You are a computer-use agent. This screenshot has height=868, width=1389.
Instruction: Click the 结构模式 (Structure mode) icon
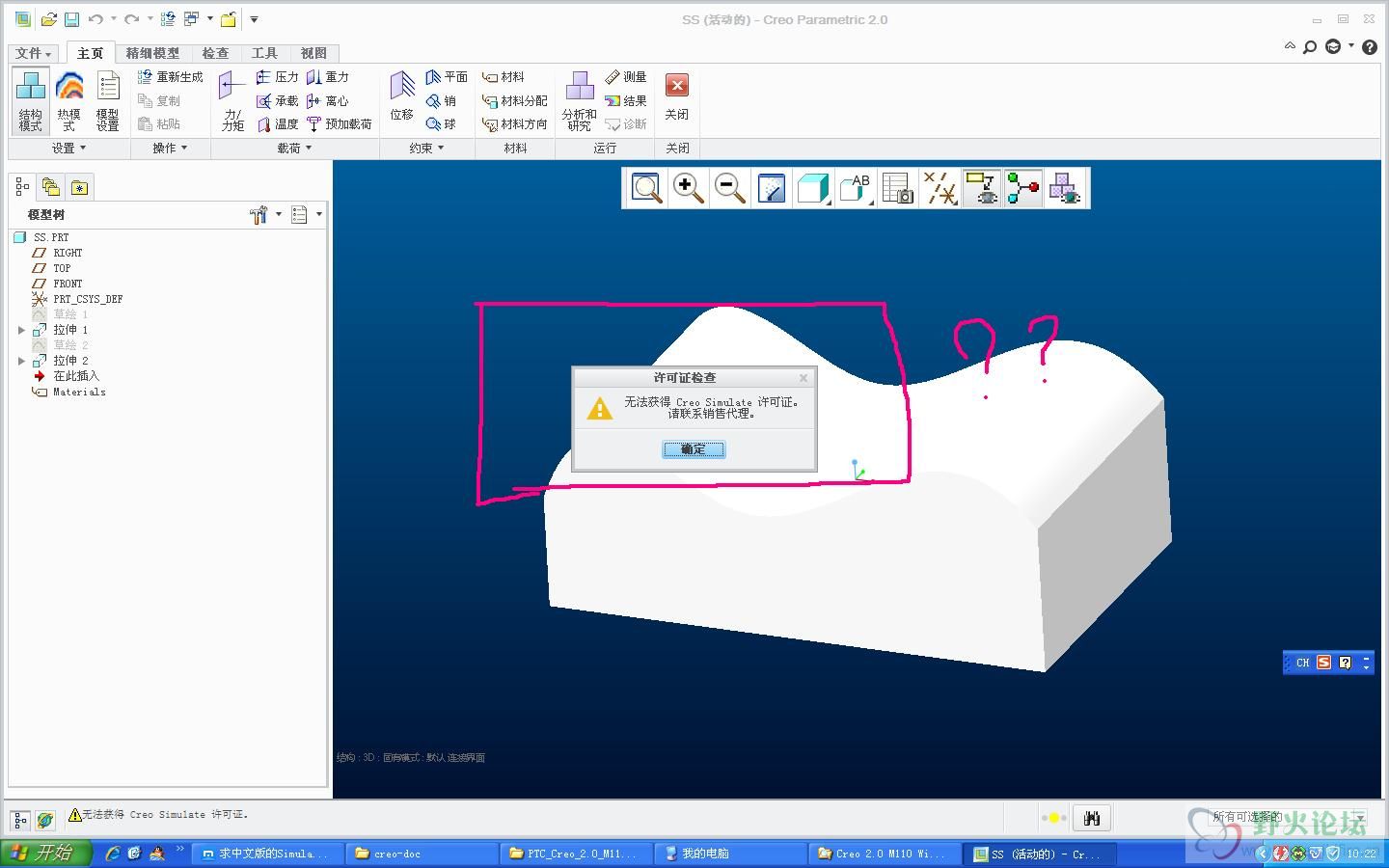click(x=31, y=100)
